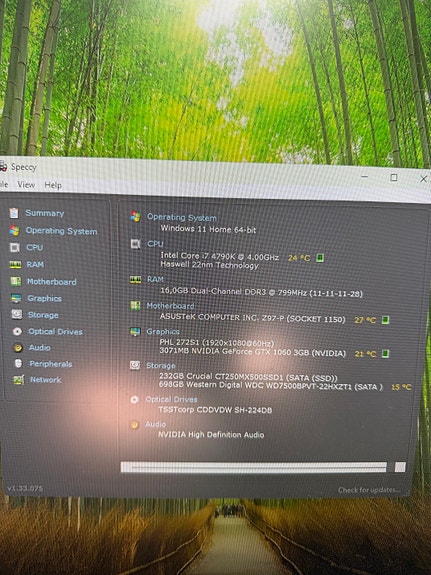The image size is (431, 575).
Task: Open the Operating System heading in summary
Action: 182,217
